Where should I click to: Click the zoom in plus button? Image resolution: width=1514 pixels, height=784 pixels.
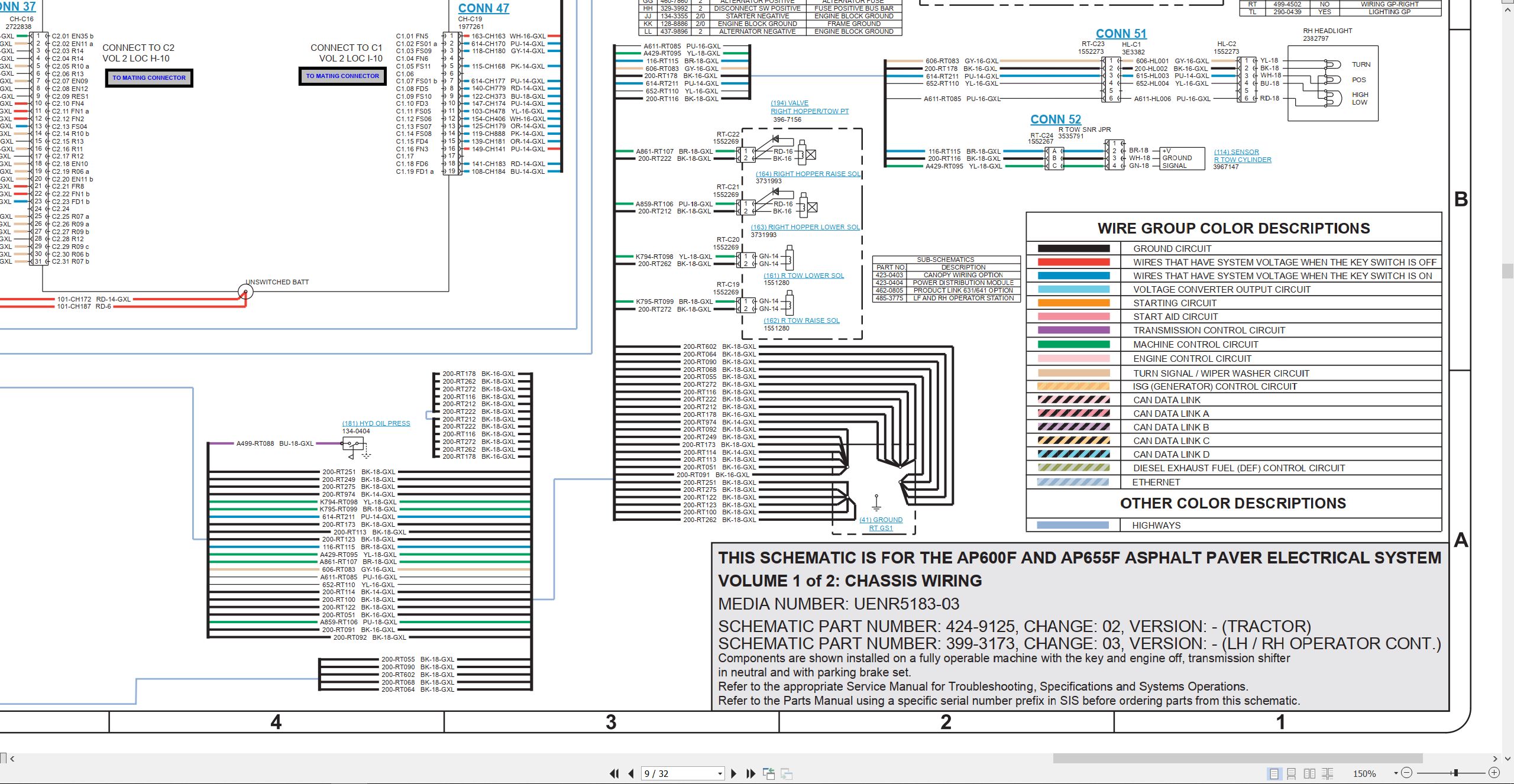point(1494,773)
